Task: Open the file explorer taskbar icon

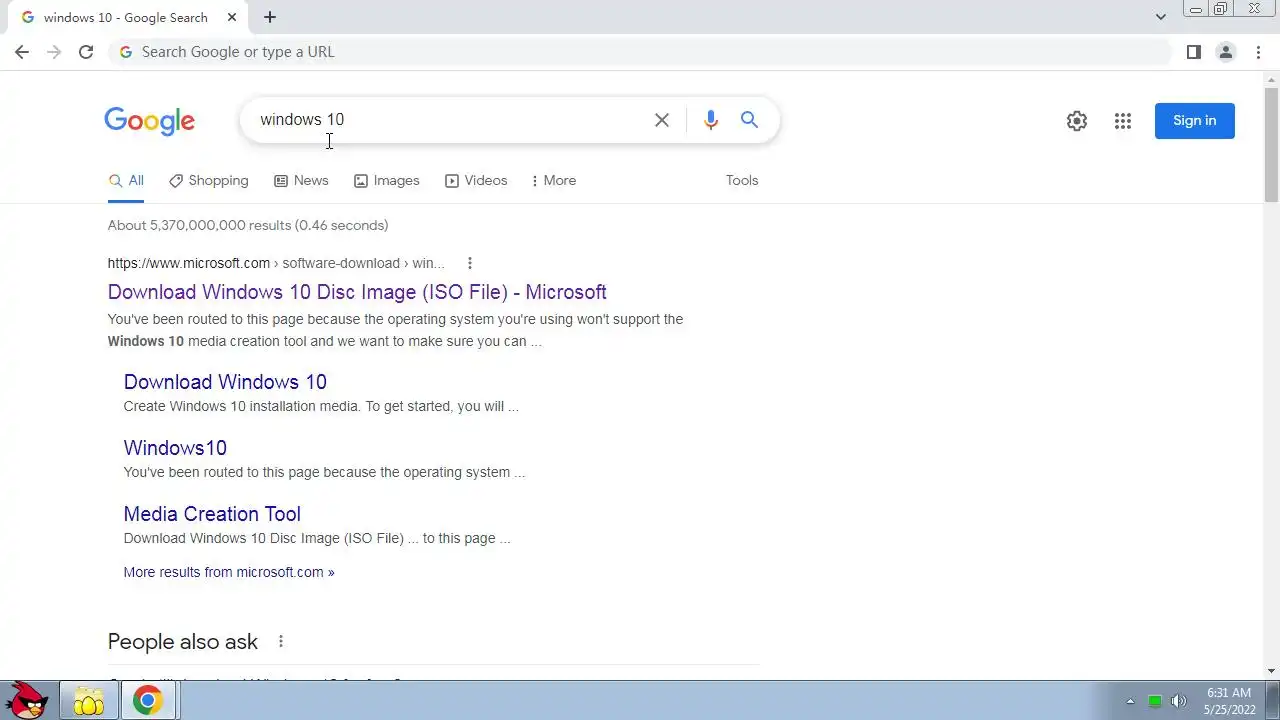Action: pos(88,702)
